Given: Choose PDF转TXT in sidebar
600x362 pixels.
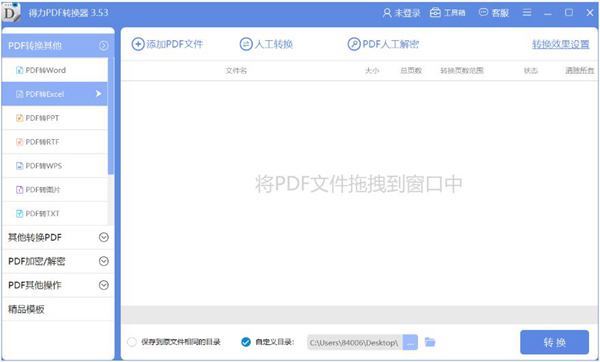Looking at the screenshot, I should [x=55, y=214].
